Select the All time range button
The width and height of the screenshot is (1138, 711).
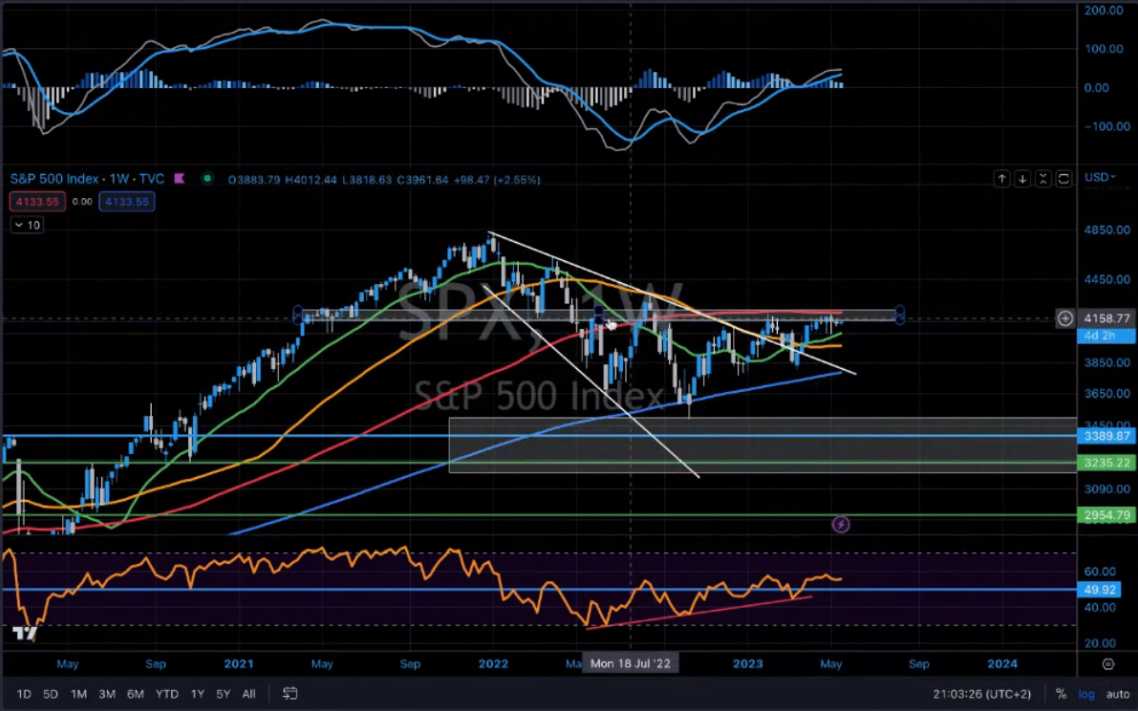coord(249,694)
